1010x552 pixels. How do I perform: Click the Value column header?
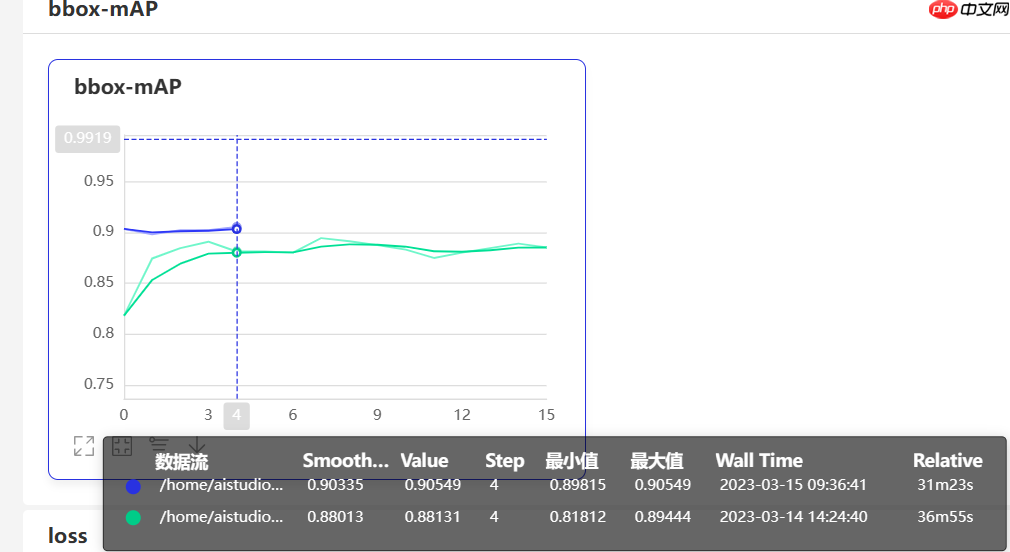click(x=424, y=461)
